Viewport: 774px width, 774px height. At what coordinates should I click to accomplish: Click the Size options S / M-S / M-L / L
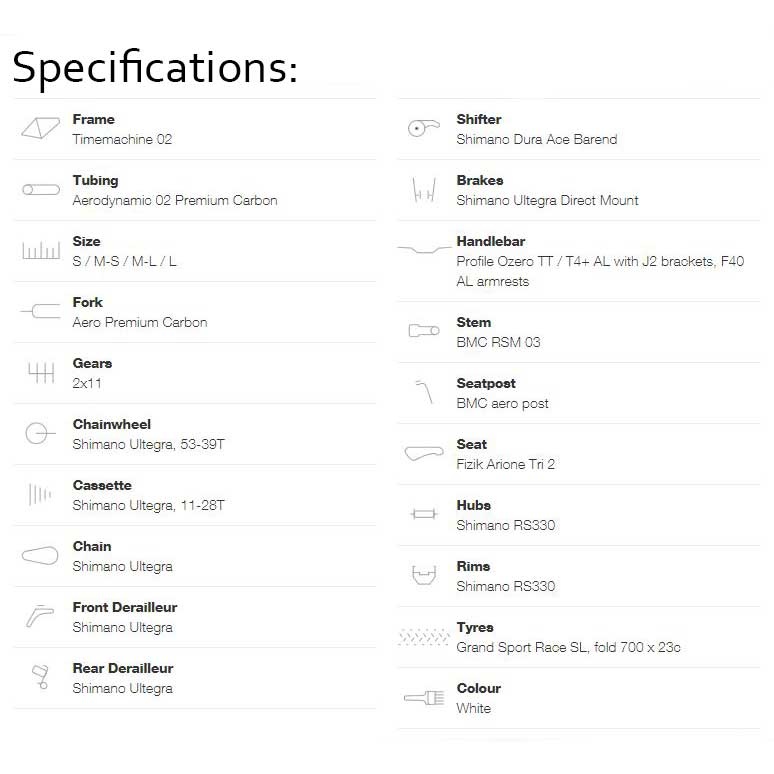tap(124, 261)
